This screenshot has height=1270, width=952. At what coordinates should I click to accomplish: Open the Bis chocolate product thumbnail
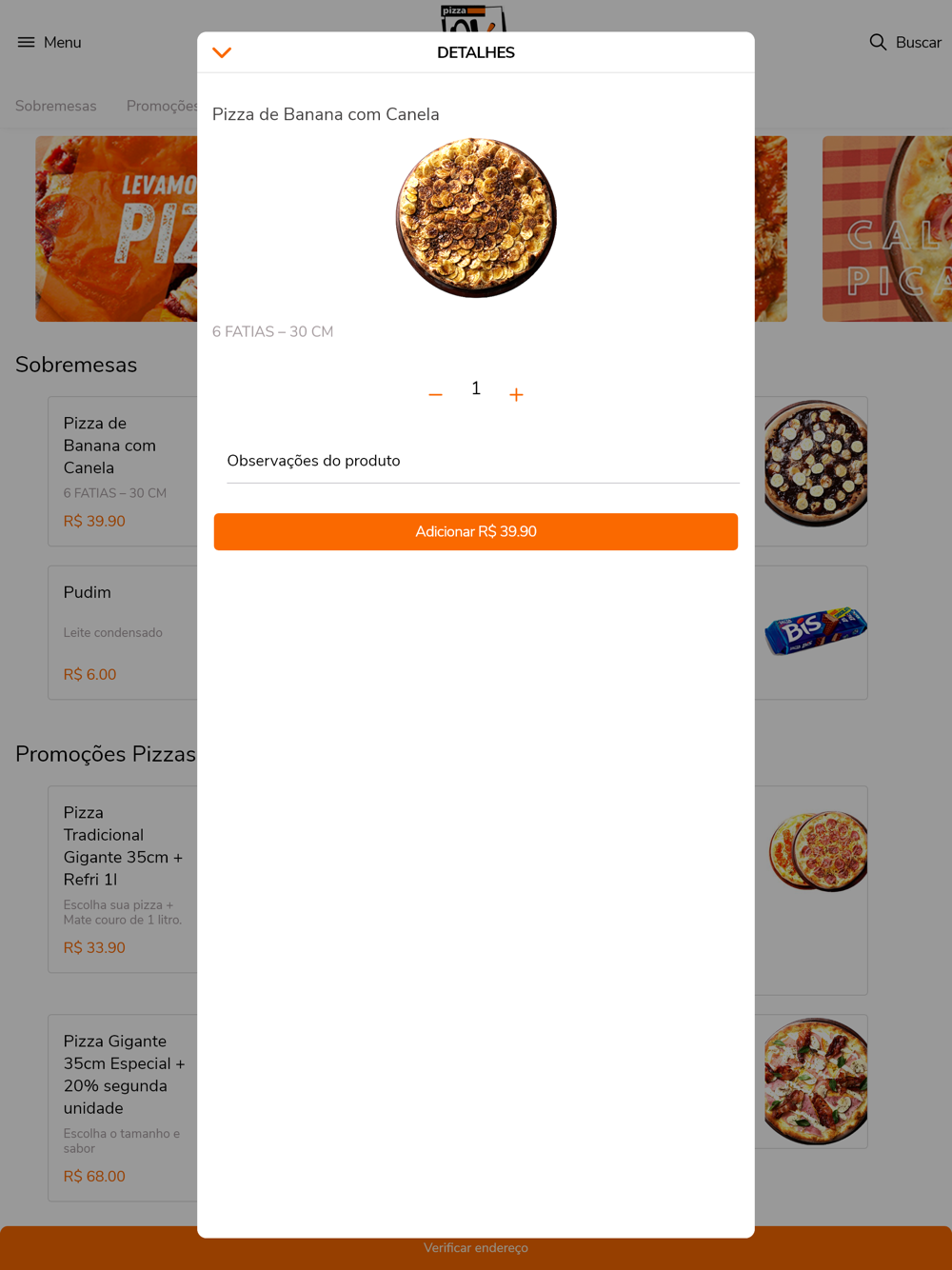coord(816,630)
